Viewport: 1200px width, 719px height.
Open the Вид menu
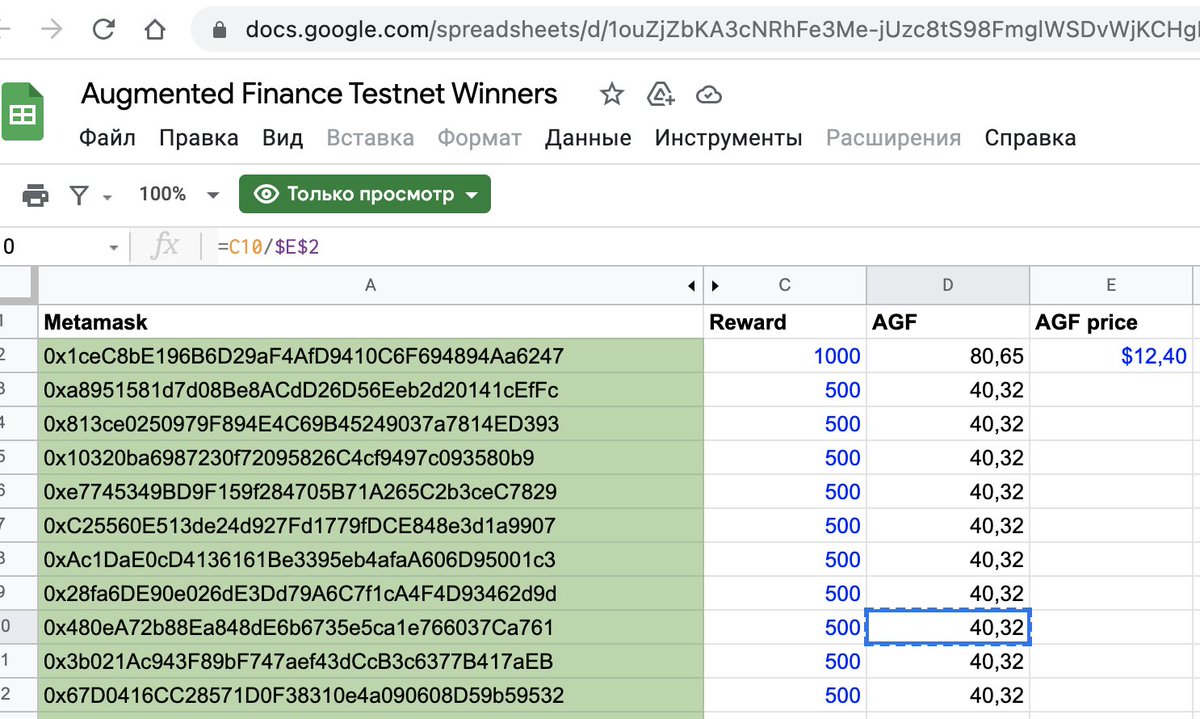283,138
